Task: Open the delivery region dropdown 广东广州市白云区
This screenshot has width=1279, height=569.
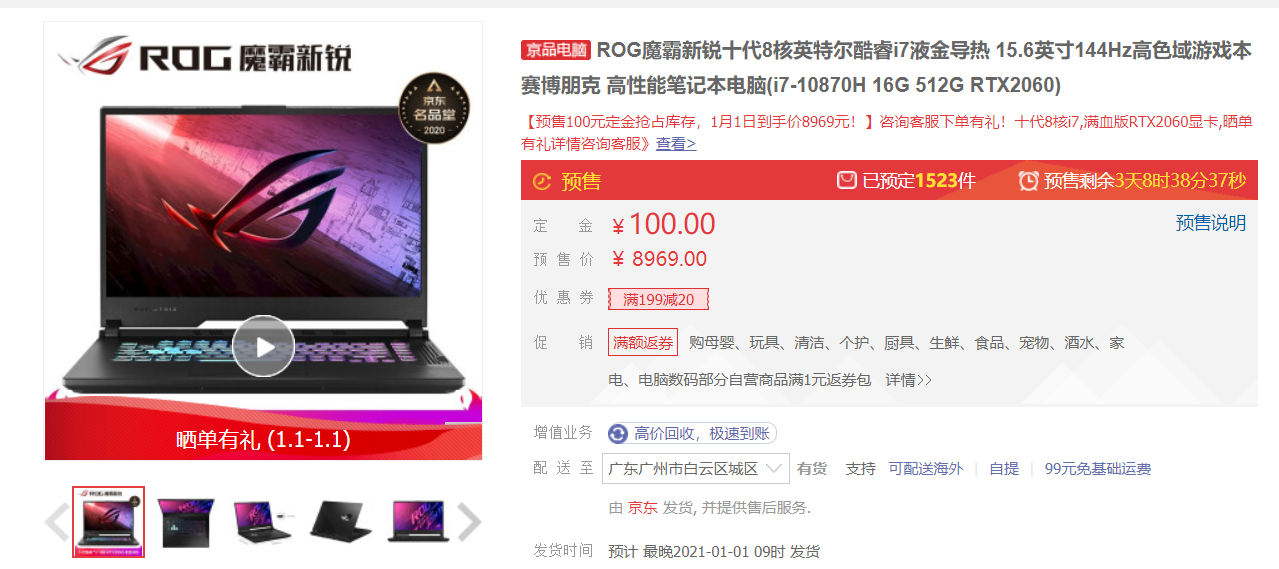Action: click(x=696, y=468)
